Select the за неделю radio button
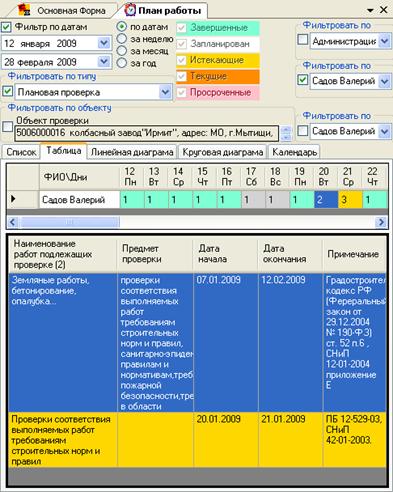393x492 pixels. pyautogui.click(x=122, y=39)
